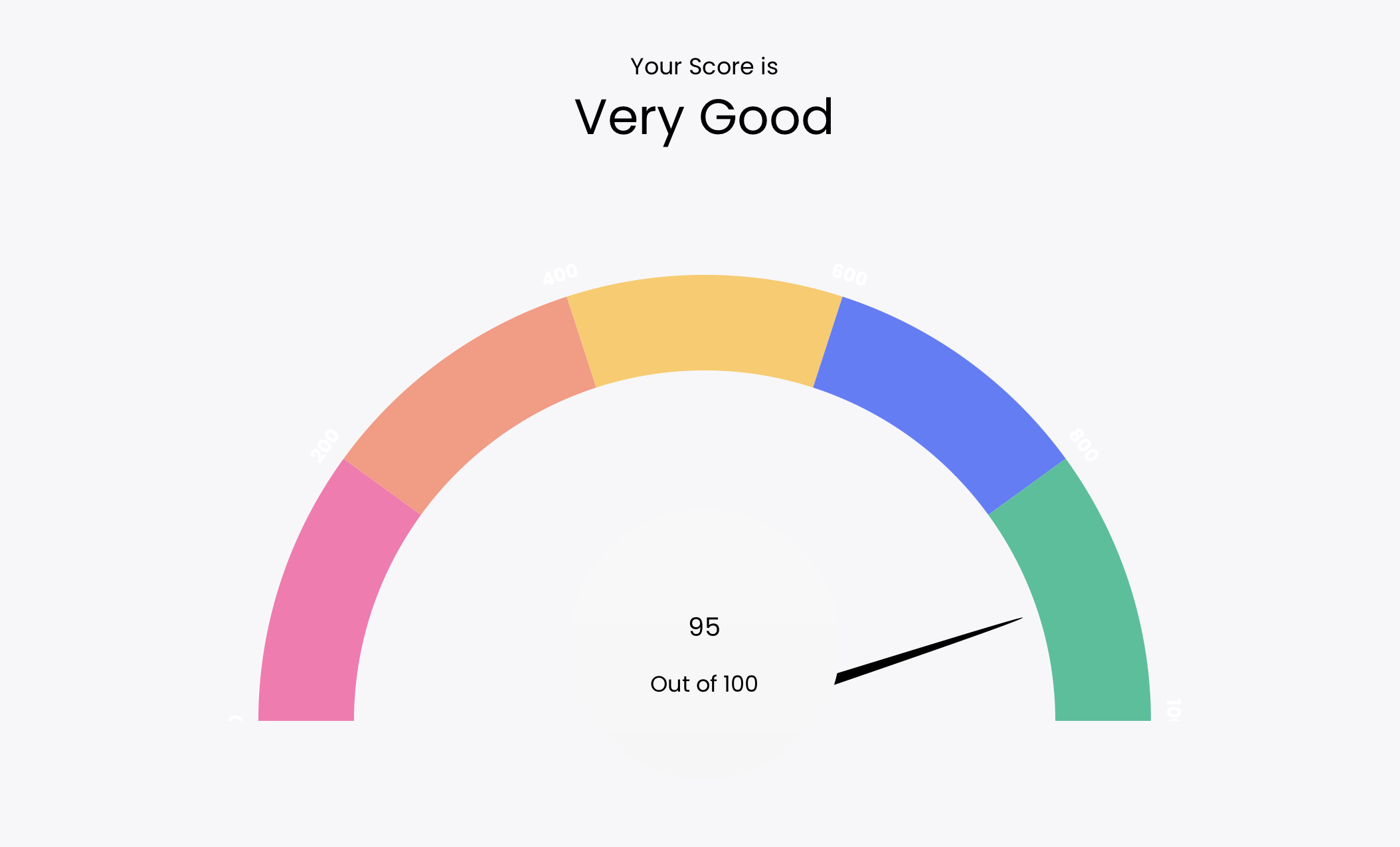1400x847 pixels.
Task: Click boundary between blue and green segments
Action: click(x=1027, y=487)
